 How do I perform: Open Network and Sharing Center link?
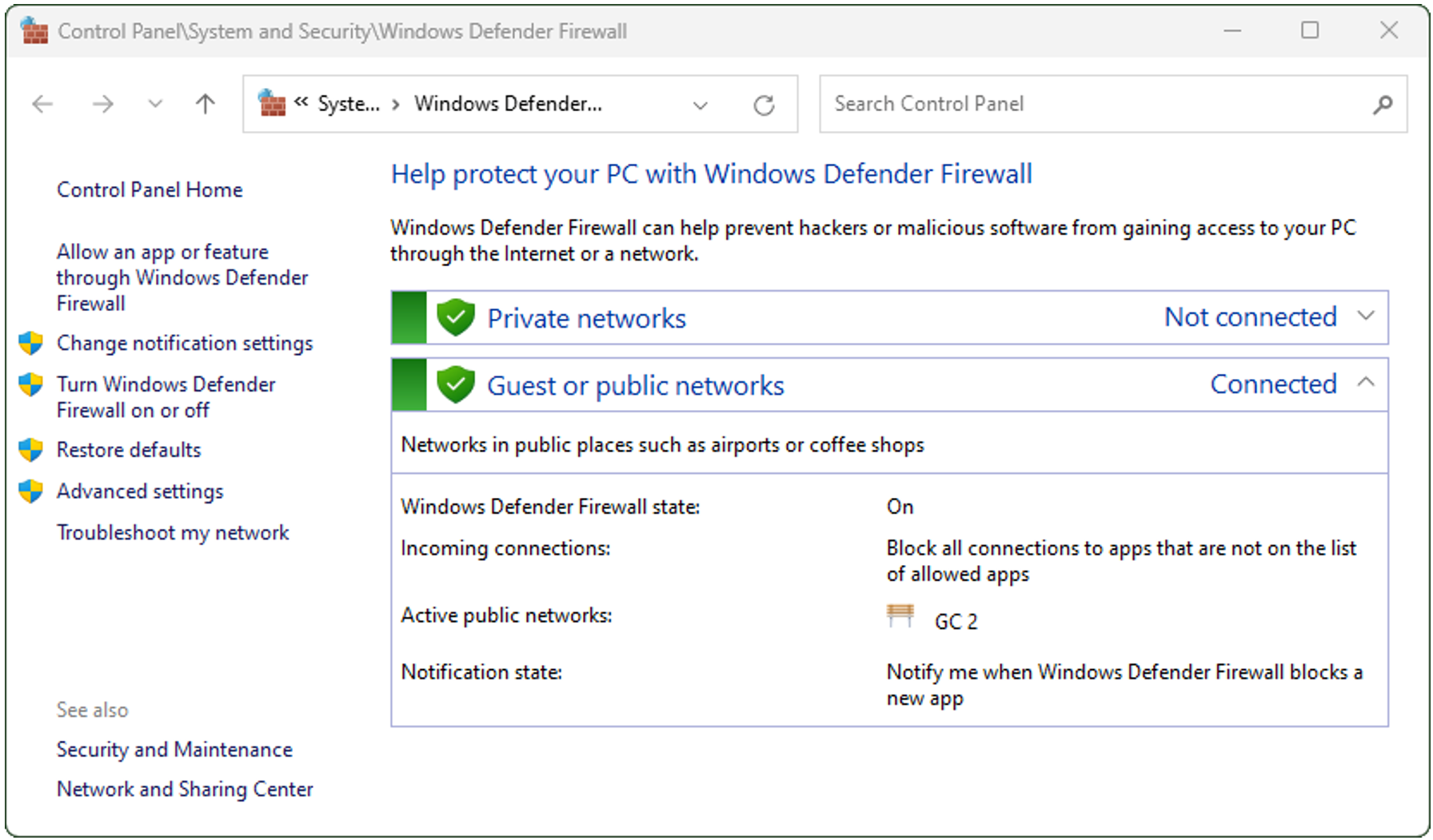click(x=185, y=790)
